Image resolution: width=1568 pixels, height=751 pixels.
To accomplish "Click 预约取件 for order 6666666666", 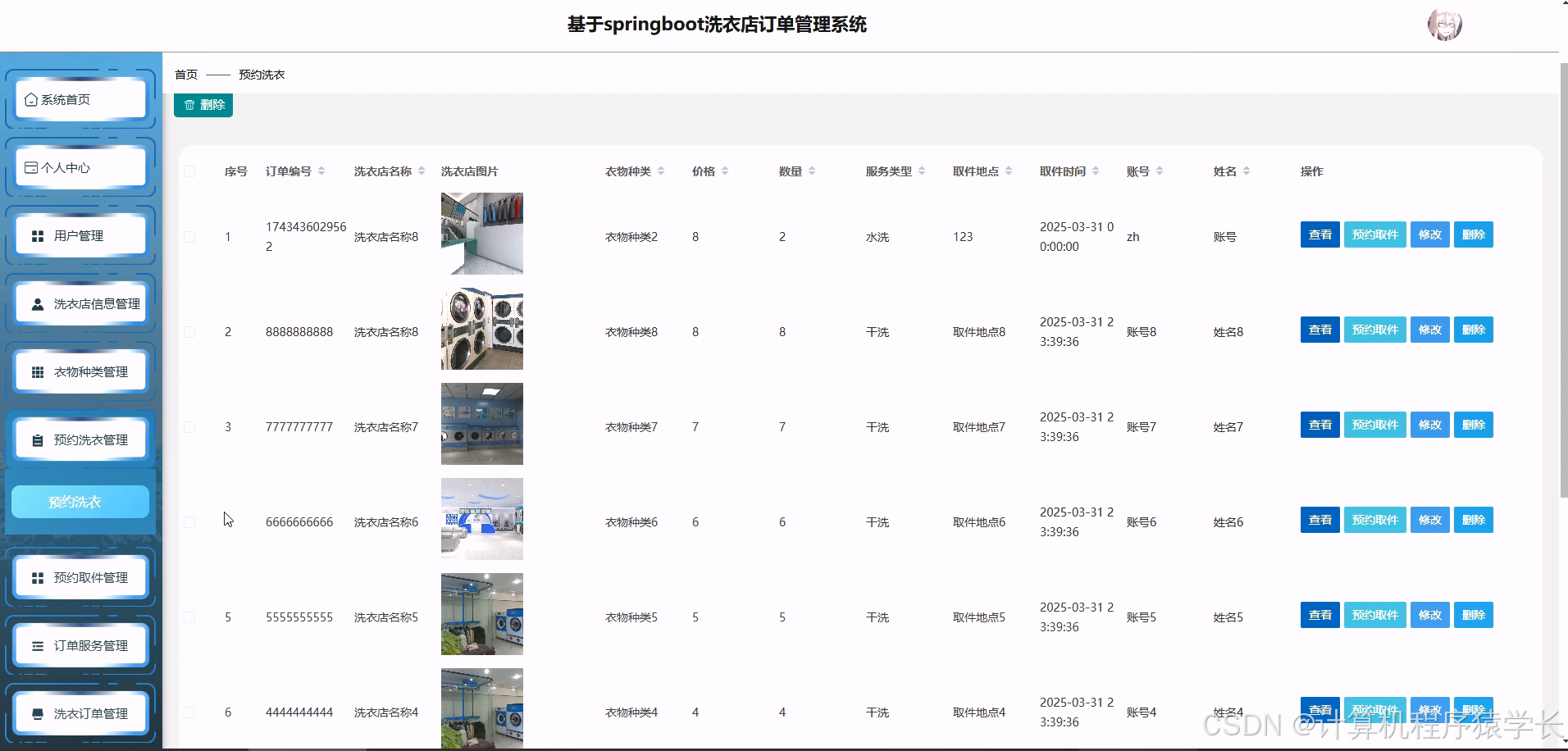I will click(x=1374, y=520).
